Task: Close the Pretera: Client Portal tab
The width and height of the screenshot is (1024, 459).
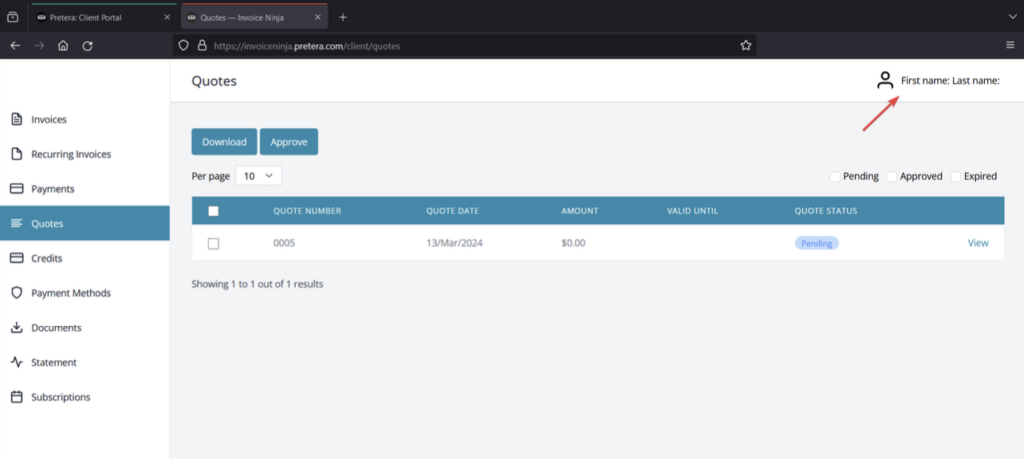Action: point(167,17)
